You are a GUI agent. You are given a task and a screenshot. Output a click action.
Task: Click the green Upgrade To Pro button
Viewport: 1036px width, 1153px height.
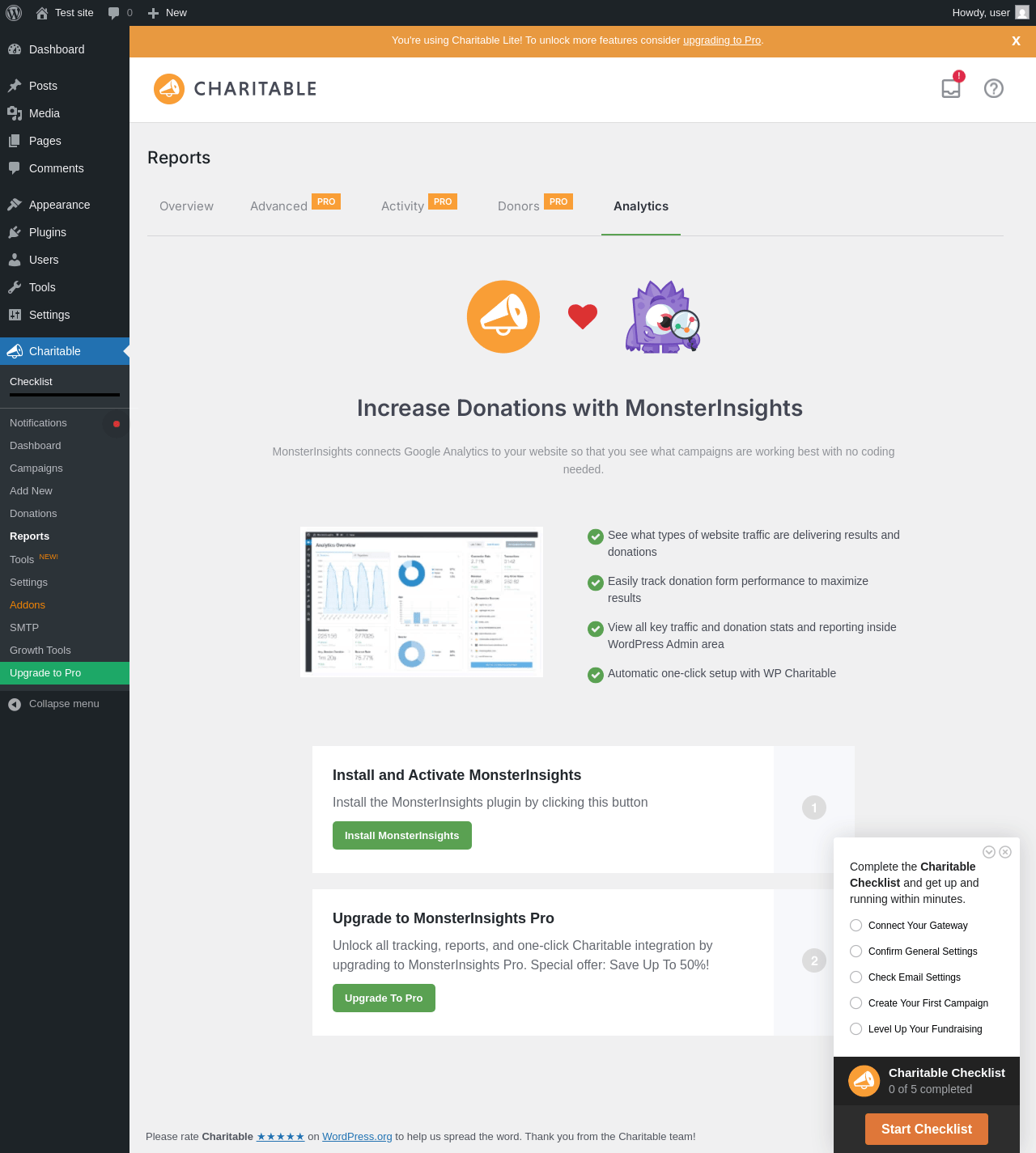click(x=384, y=998)
